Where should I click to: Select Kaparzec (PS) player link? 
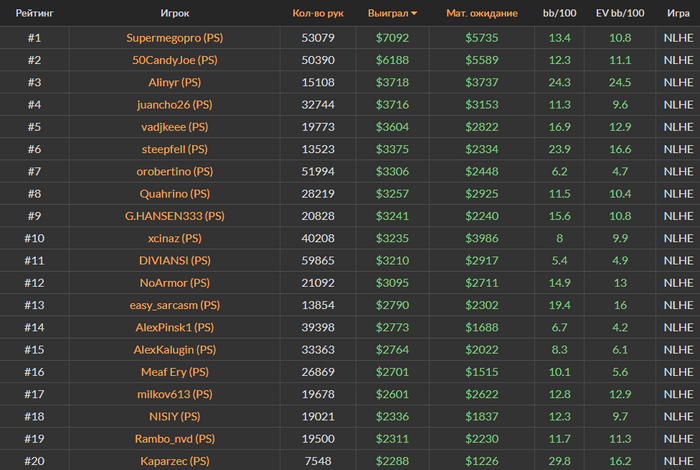click(x=175, y=461)
